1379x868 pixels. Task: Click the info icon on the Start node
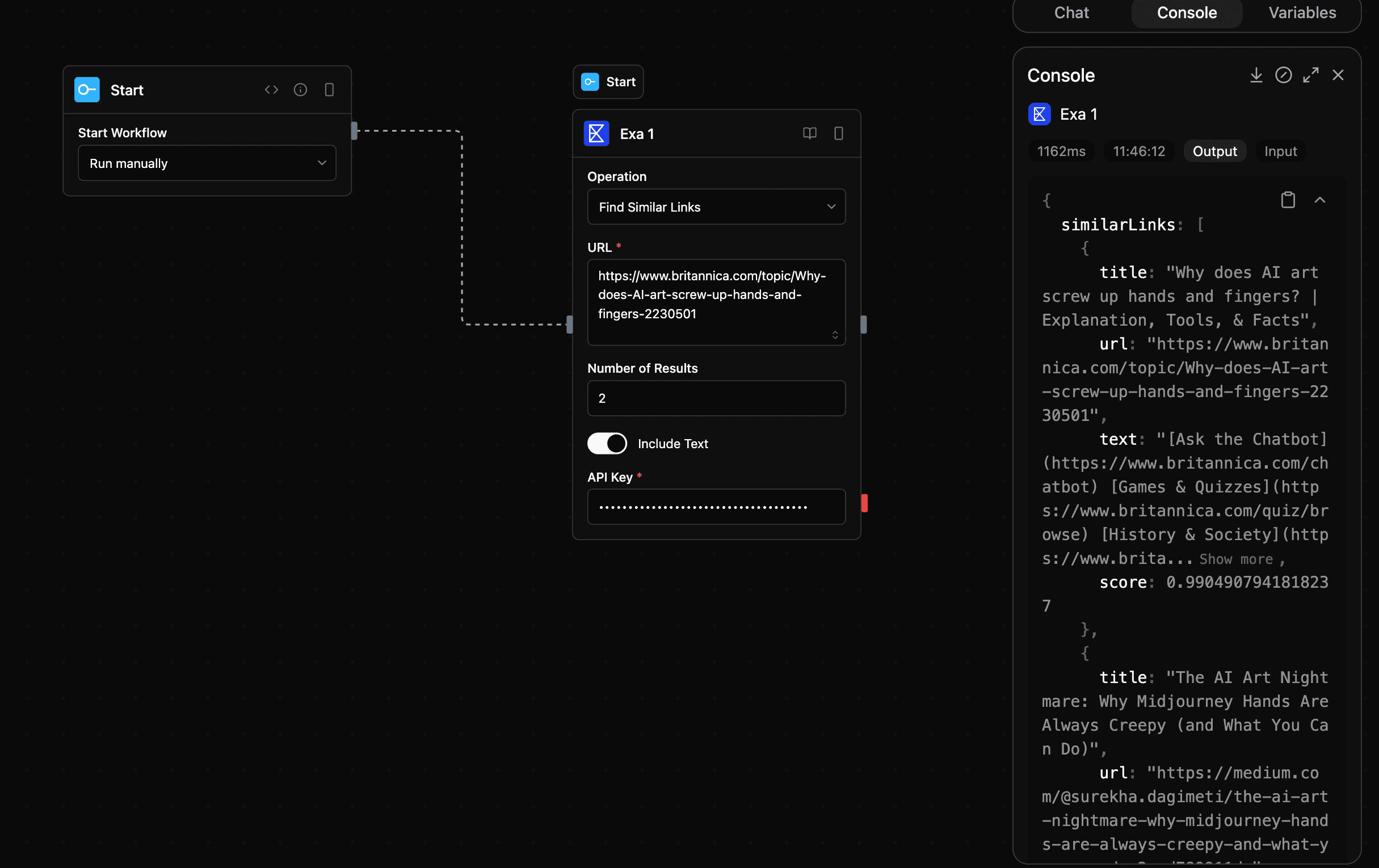(300, 90)
